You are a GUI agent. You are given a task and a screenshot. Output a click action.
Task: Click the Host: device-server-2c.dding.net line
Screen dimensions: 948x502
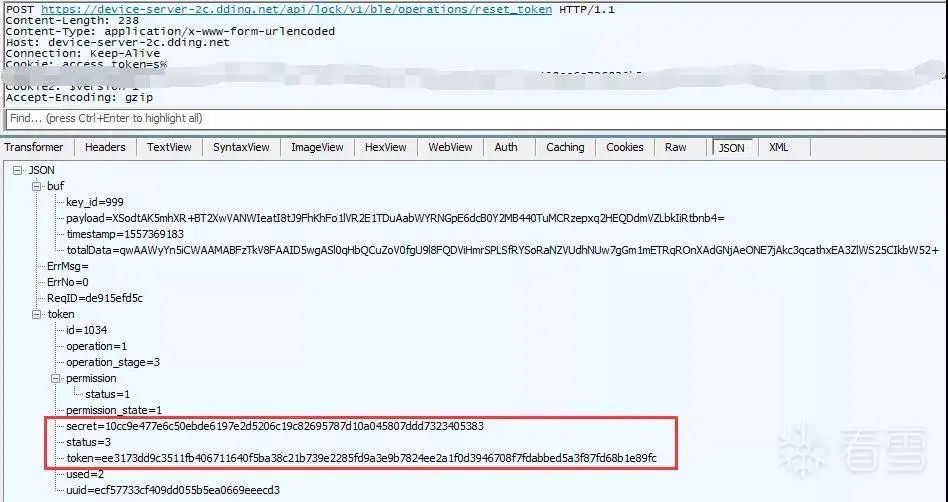118,42
